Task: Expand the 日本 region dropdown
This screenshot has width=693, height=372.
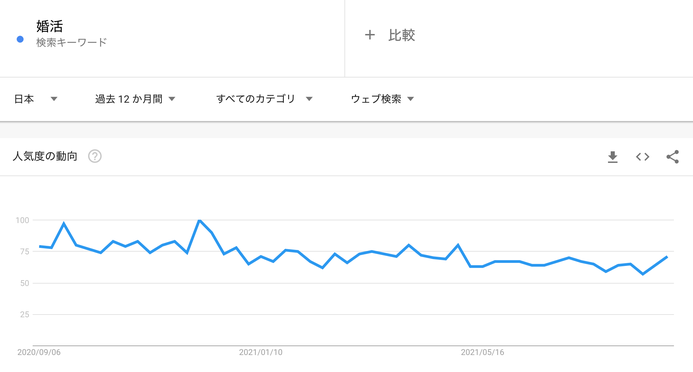Action: [x=35, y=99]
